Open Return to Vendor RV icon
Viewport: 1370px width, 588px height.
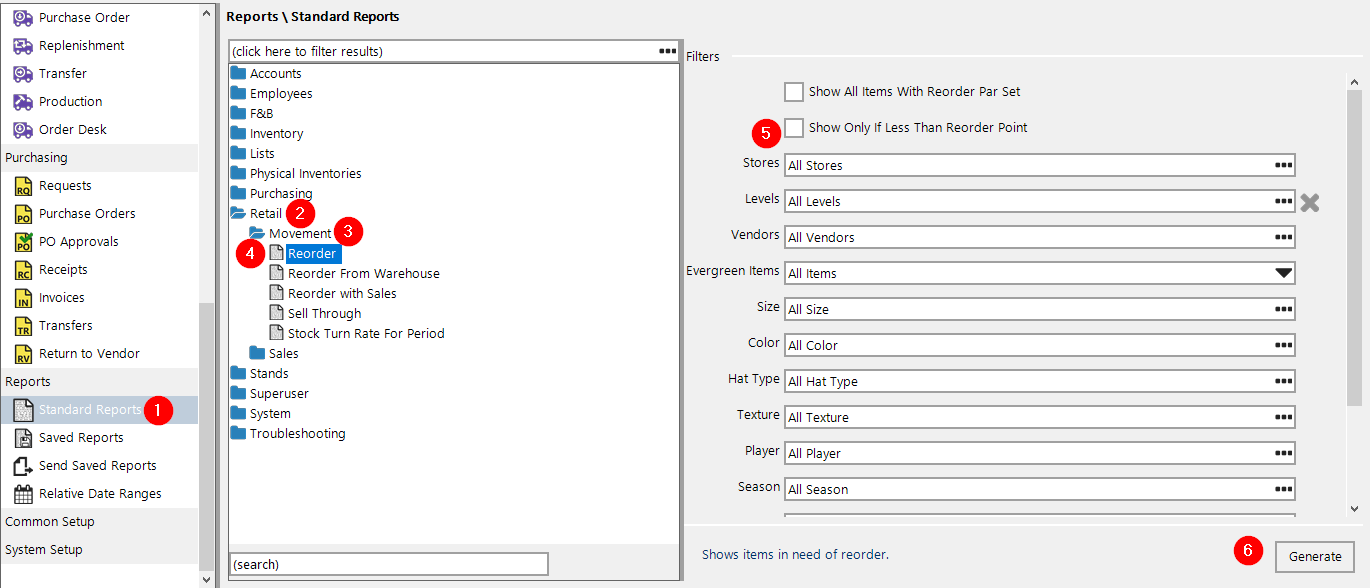[23, 354]
